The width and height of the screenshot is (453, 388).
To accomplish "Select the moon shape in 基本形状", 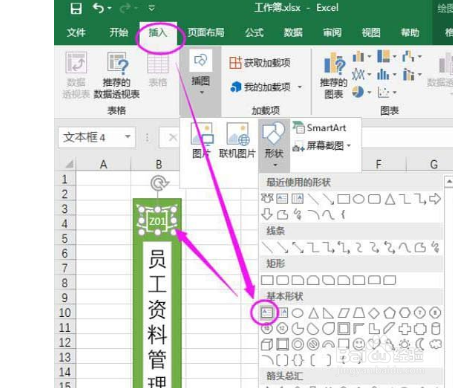I will tap(420, 344).
